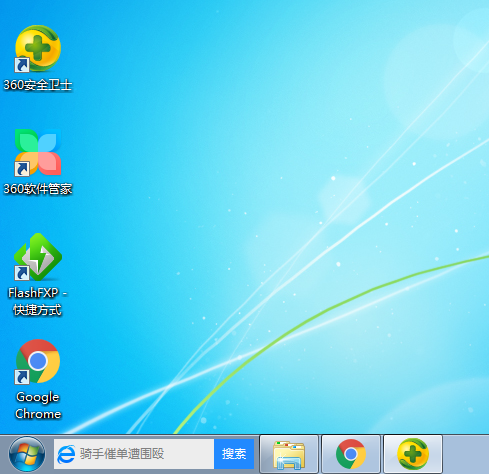Viewport: 489px width, 474px height.
Task: Click the Google Chrome text label
Action: [38, 405]
